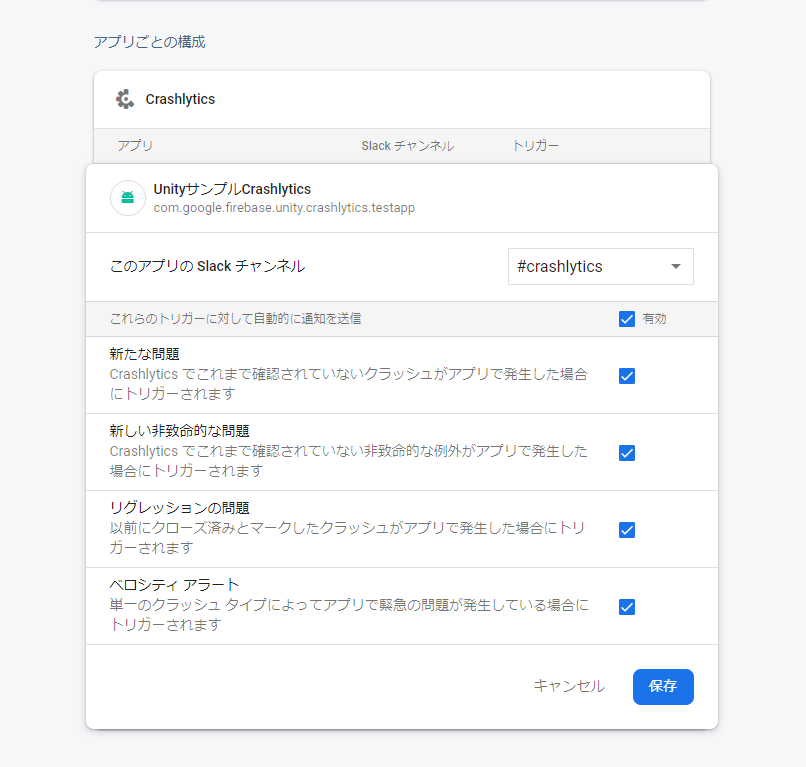
Task: Uncheck the 有効 checkbox
Action: coord(627,319)
